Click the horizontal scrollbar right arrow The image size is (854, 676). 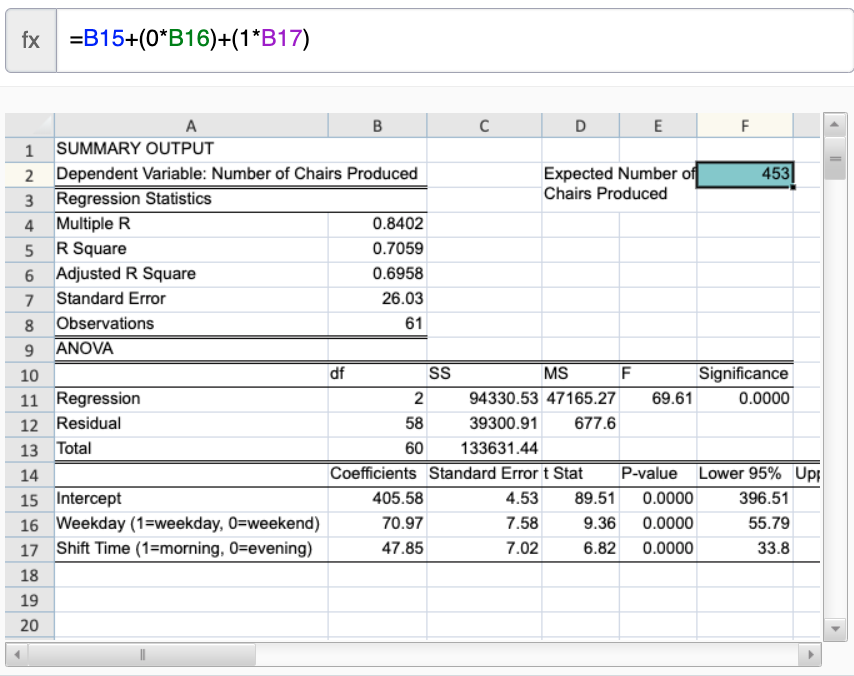tap(810, 655)
